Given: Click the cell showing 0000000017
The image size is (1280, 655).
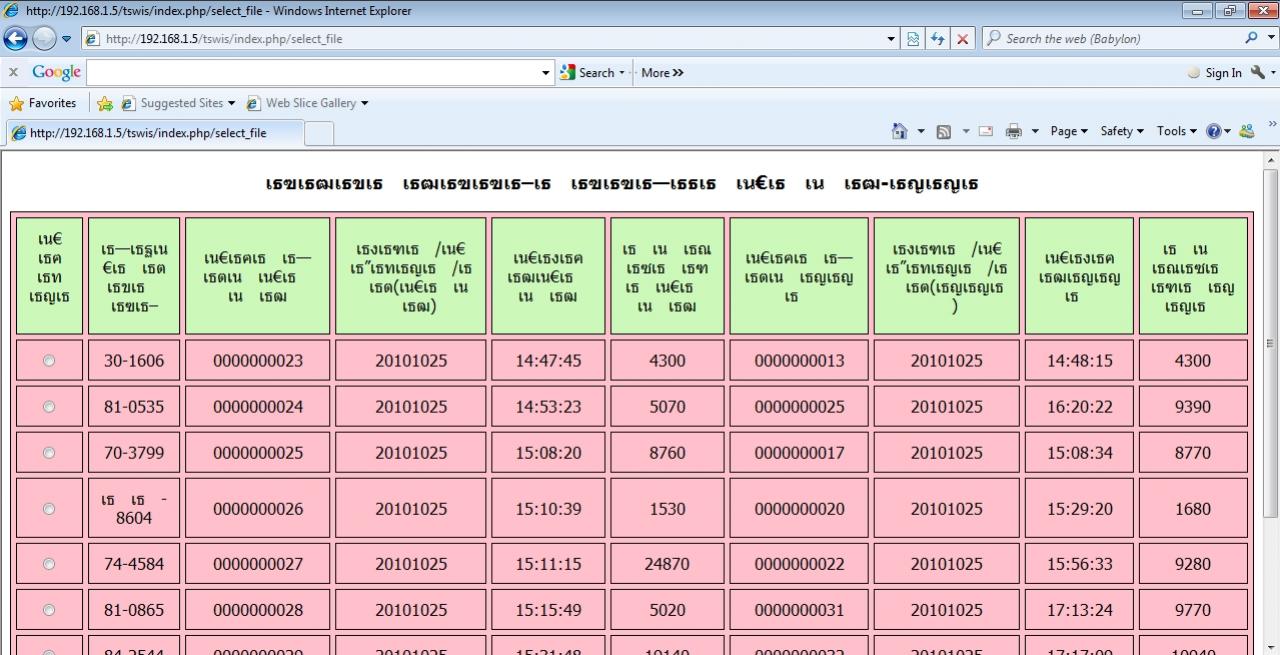Looking at the screenshot, I should coord(799,453).
